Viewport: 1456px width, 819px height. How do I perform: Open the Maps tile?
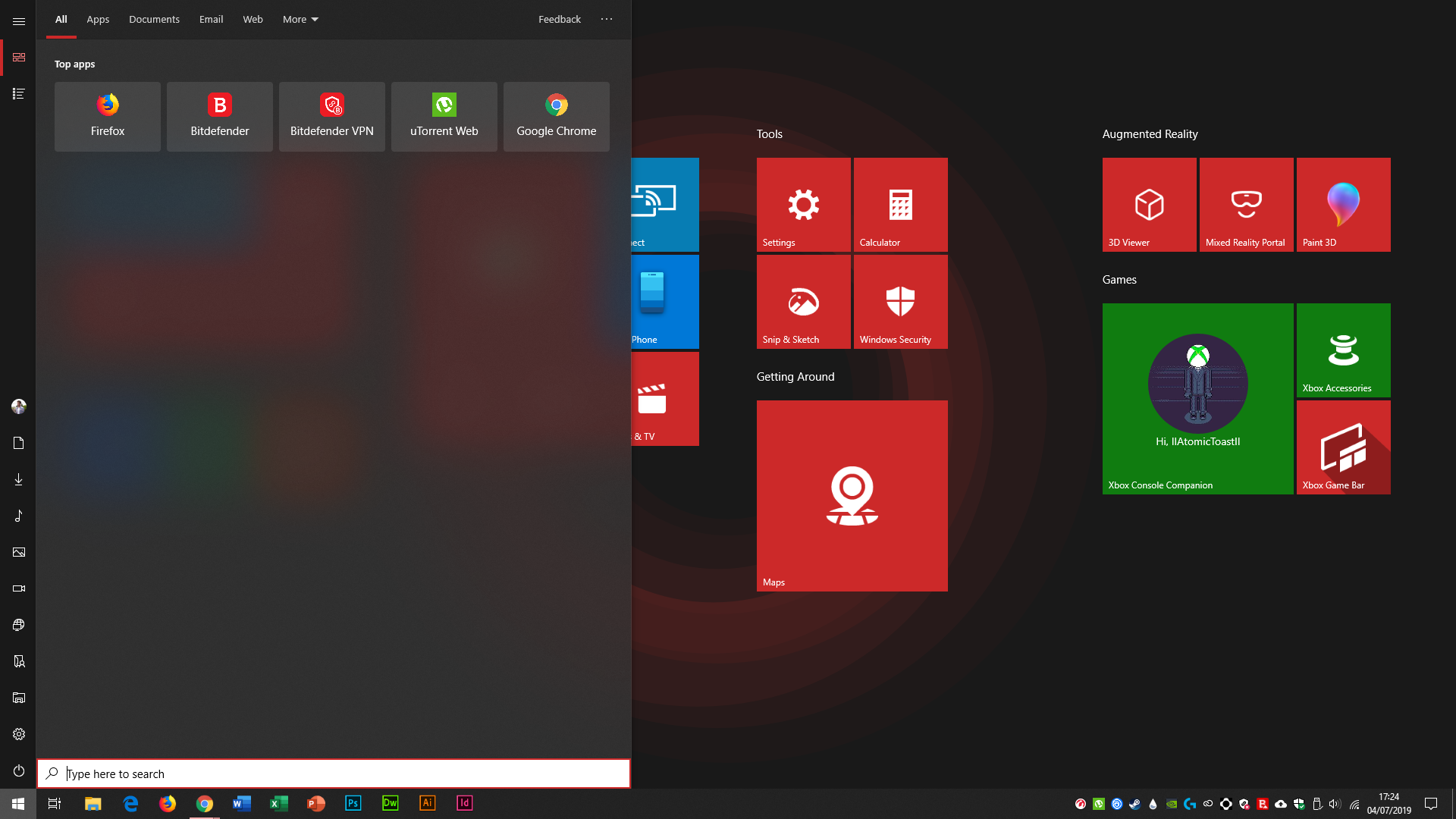[852, 496]
